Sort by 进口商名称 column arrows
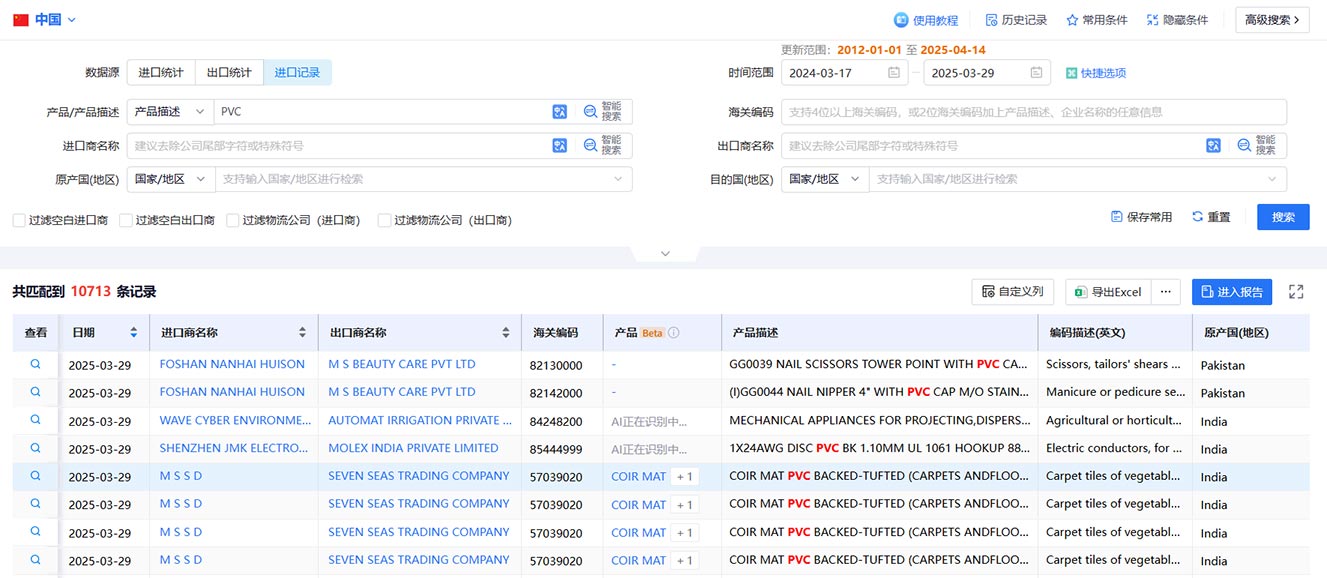Screen dimensions: 1327x578 point(303,332)
